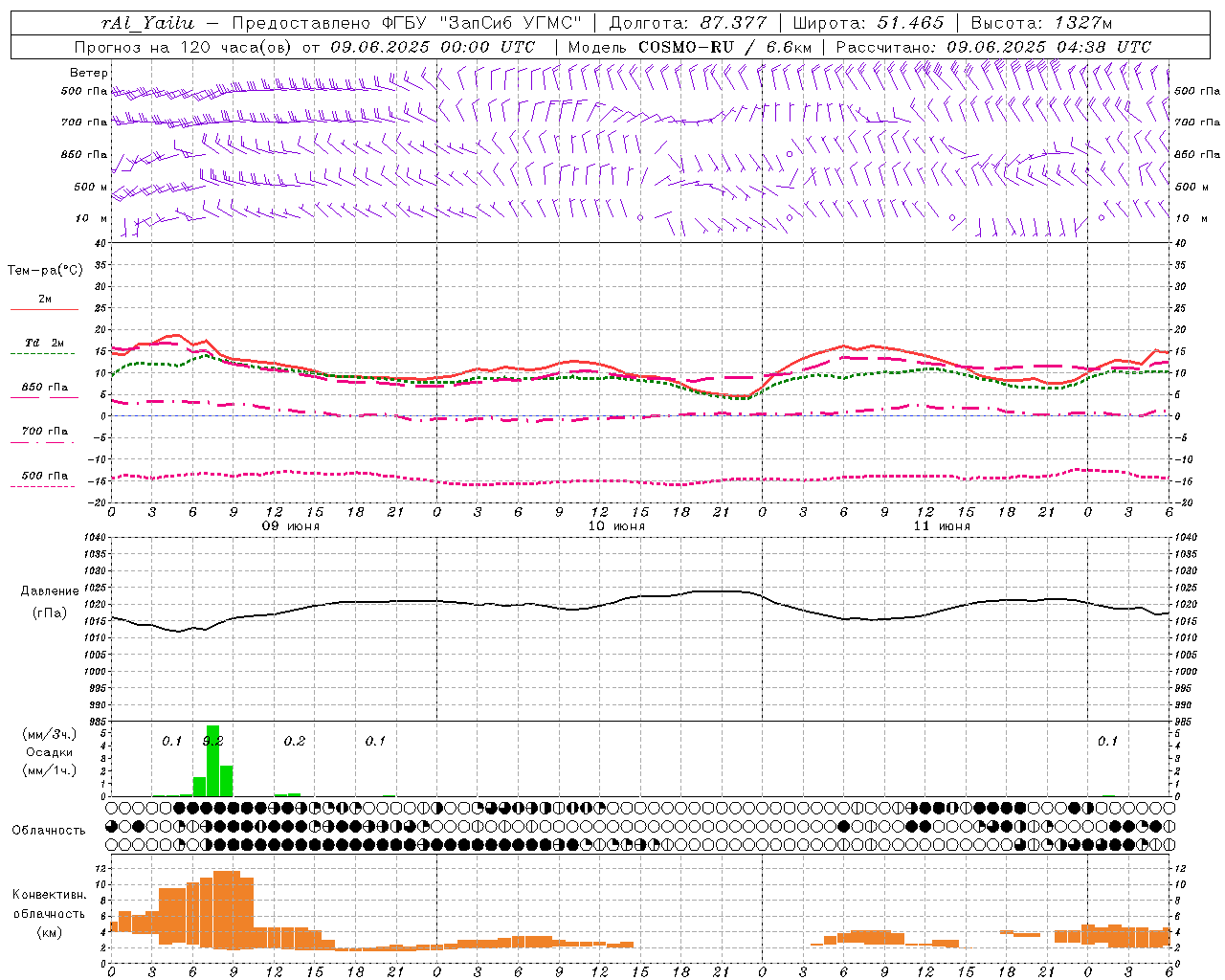This screenshot has height=980, width=1225.
Task: Click the 'Высота: 1327м' header field
Action: [x=1041, y=24]
